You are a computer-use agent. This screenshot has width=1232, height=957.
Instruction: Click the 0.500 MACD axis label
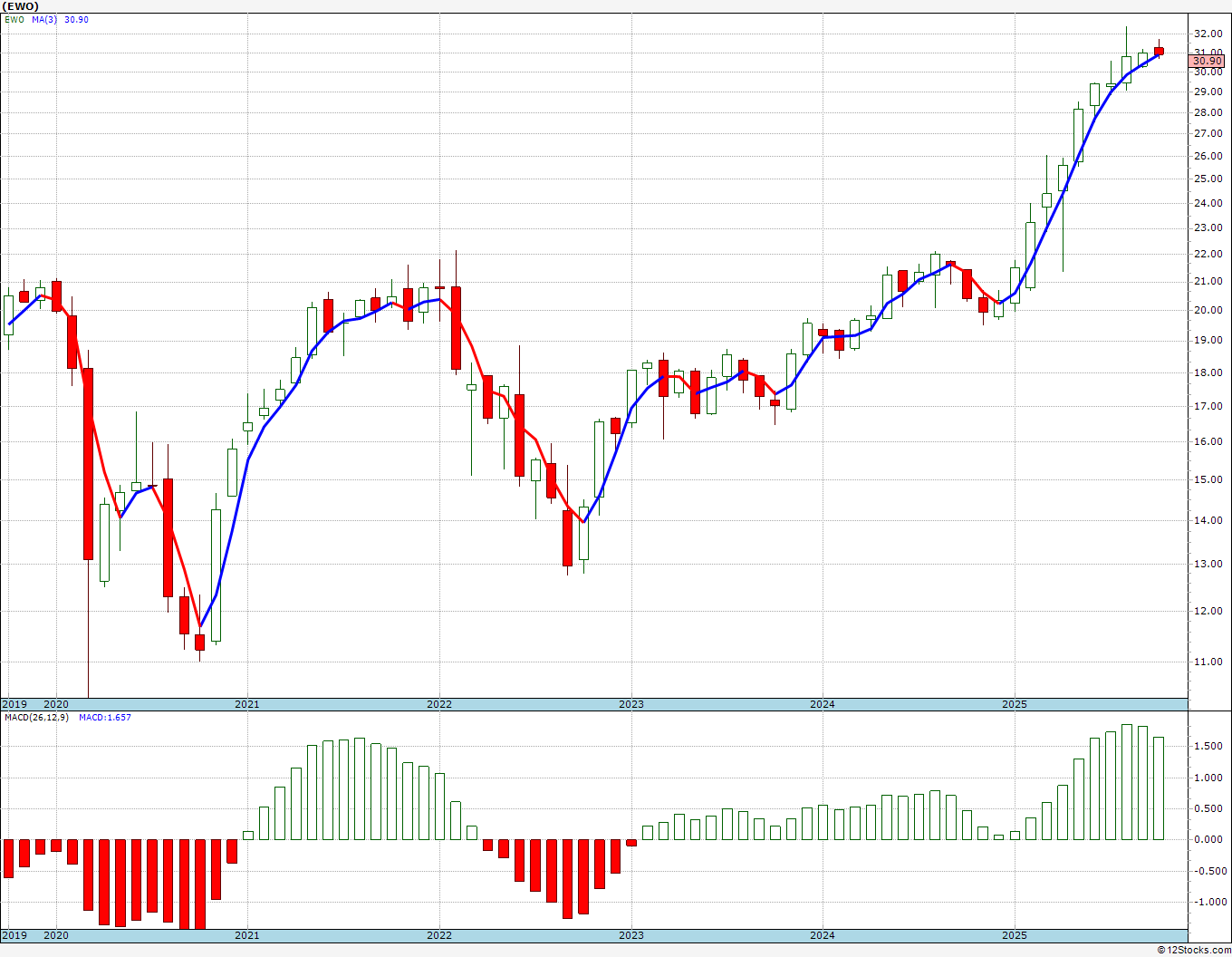point(1210,809)
